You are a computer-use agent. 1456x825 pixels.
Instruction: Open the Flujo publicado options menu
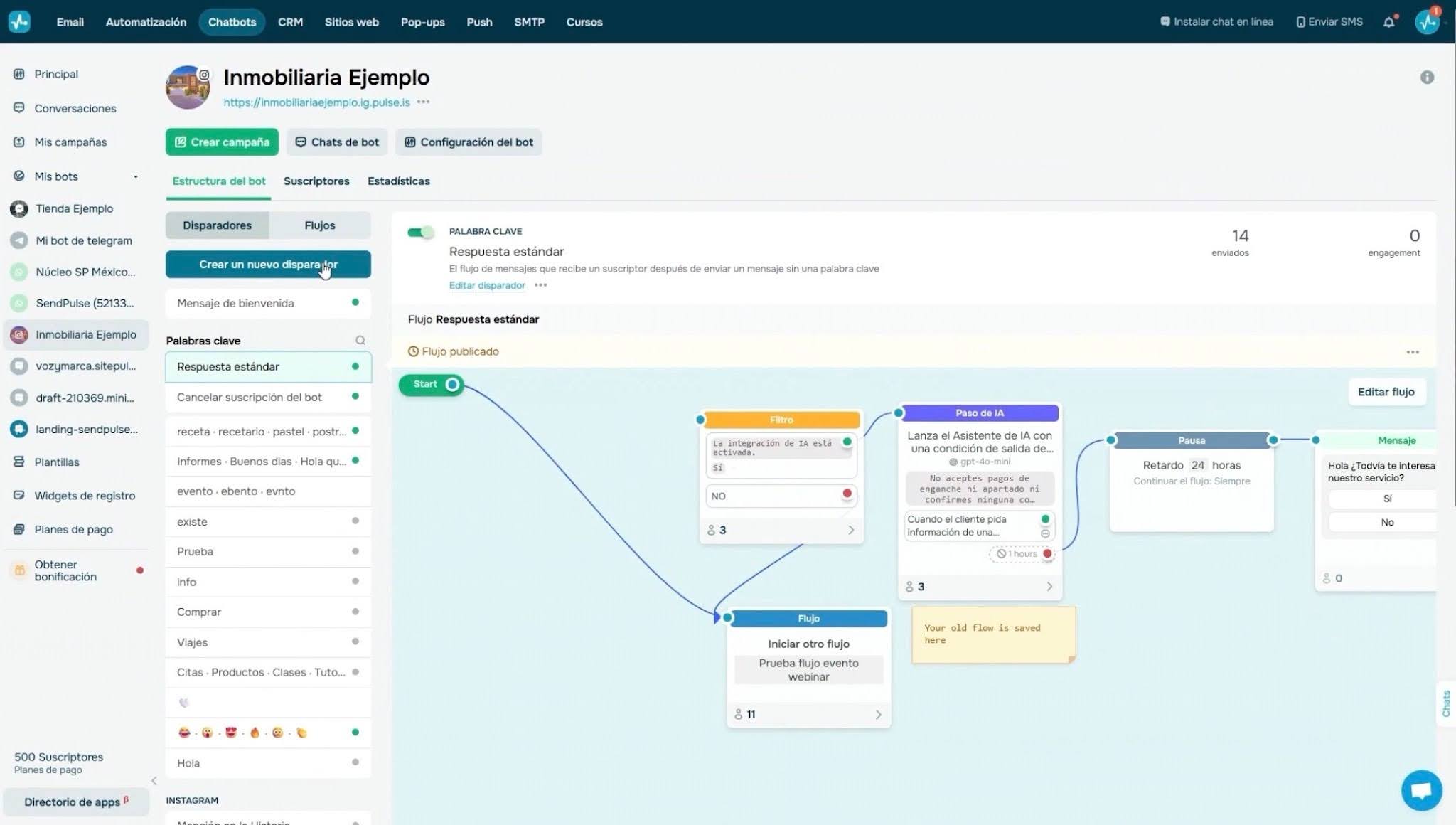tap(1413, 352)
